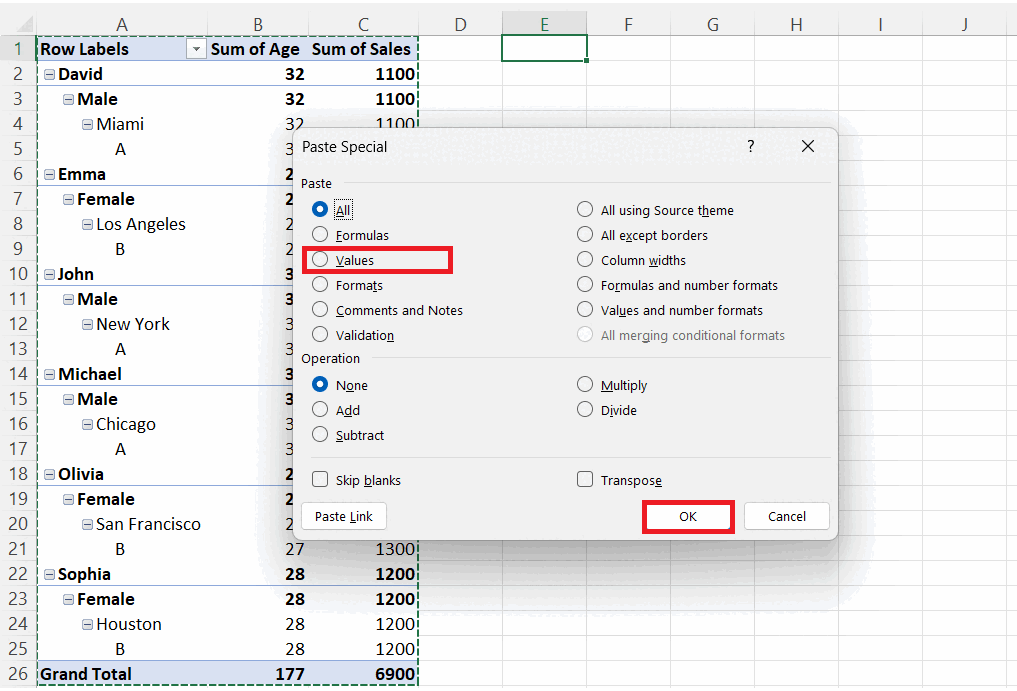This screenshot has width=1017, height=691.
Task: Open the Row Labels filter dropdown
Action: point(196,48)
